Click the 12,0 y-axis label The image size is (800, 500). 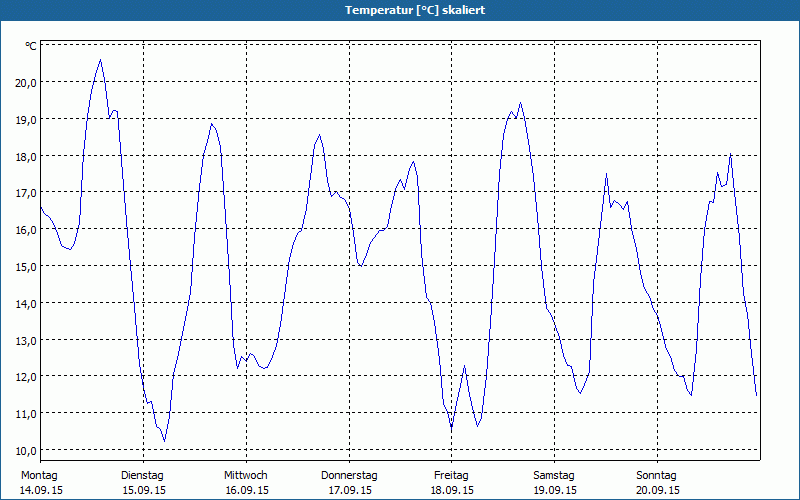26,378
